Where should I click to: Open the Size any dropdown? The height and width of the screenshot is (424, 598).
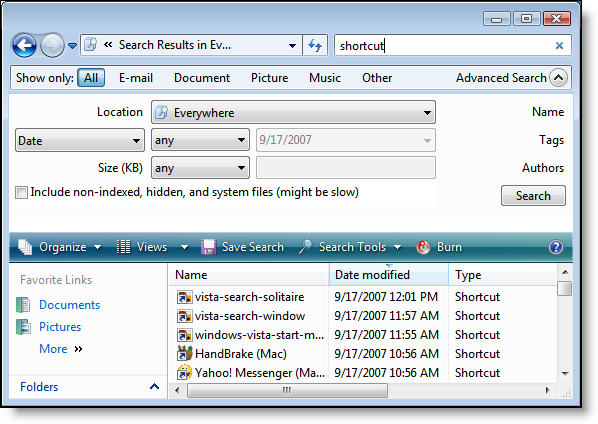coord(200,168)
